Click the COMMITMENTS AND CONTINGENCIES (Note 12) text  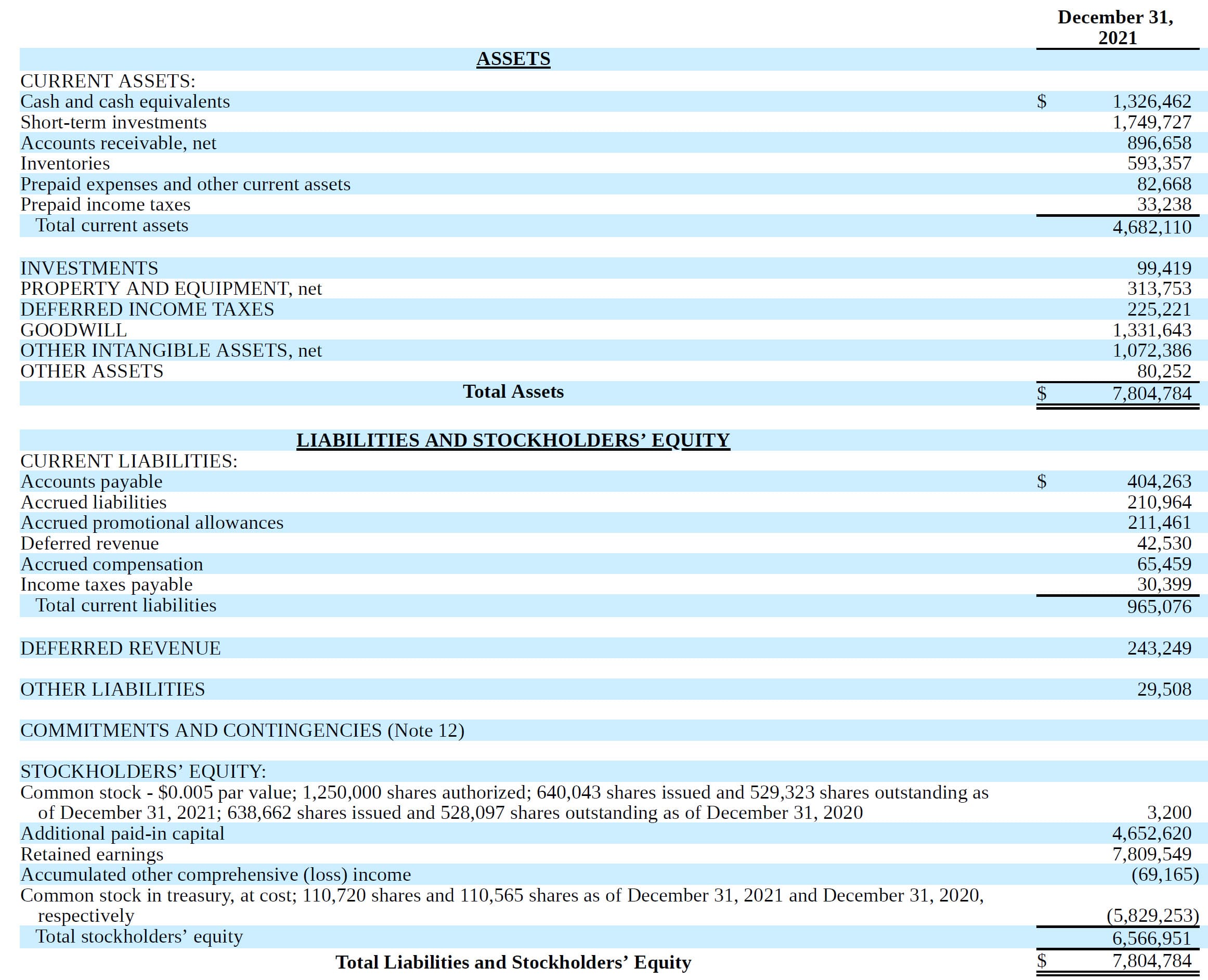tap(242, 730)
